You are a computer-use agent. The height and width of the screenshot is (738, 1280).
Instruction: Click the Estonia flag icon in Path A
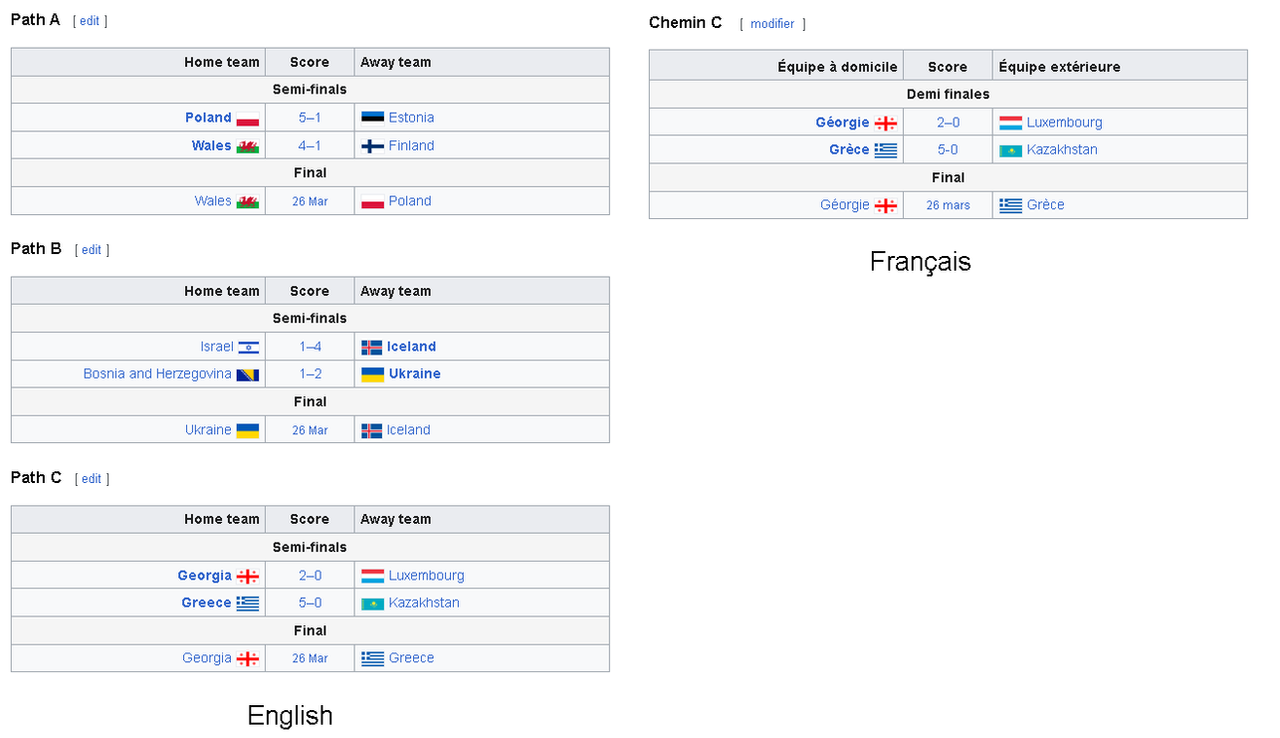click(372, 118)
